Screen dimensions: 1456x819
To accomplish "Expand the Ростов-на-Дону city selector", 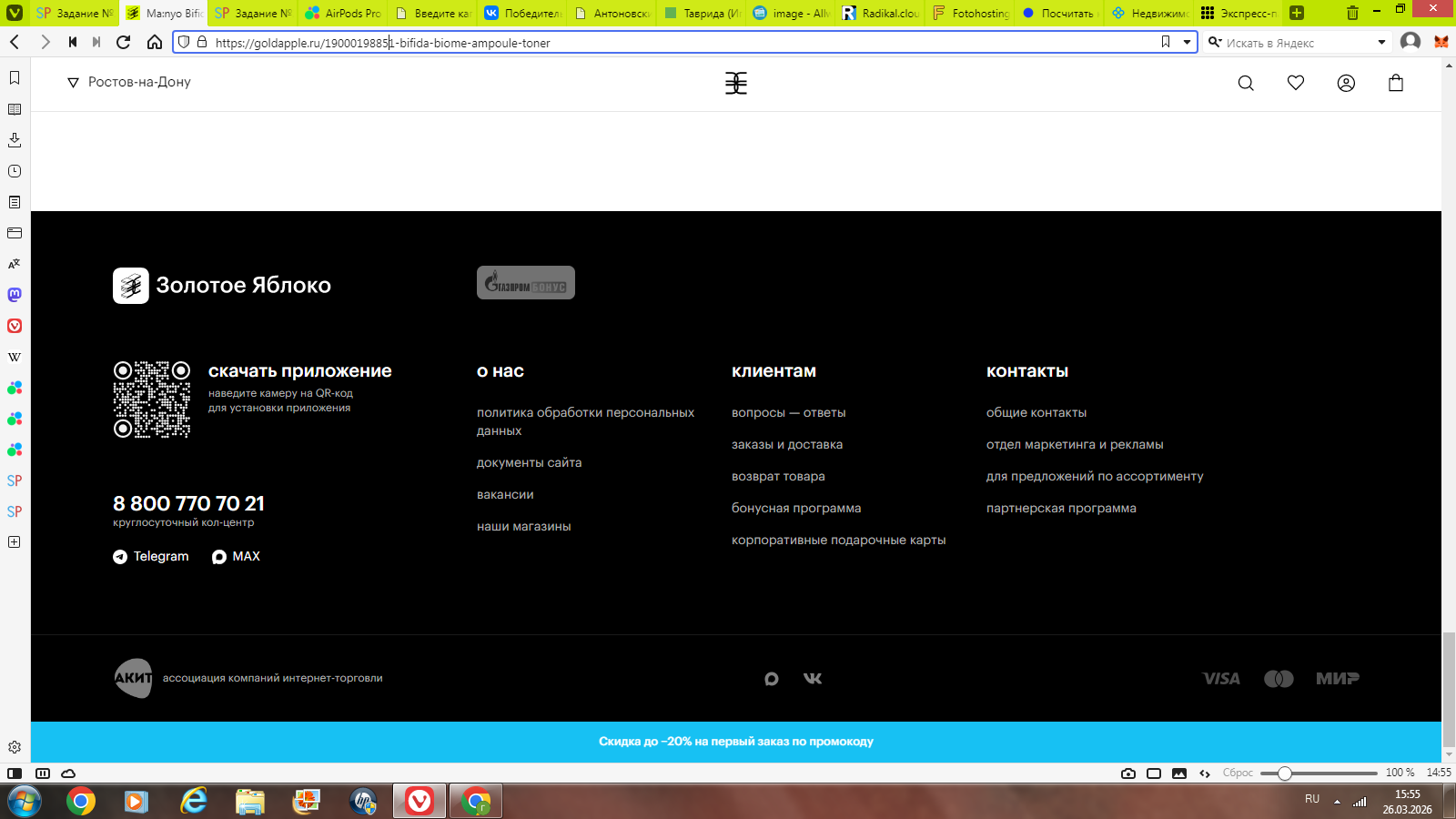I will (x=129, y=82).
